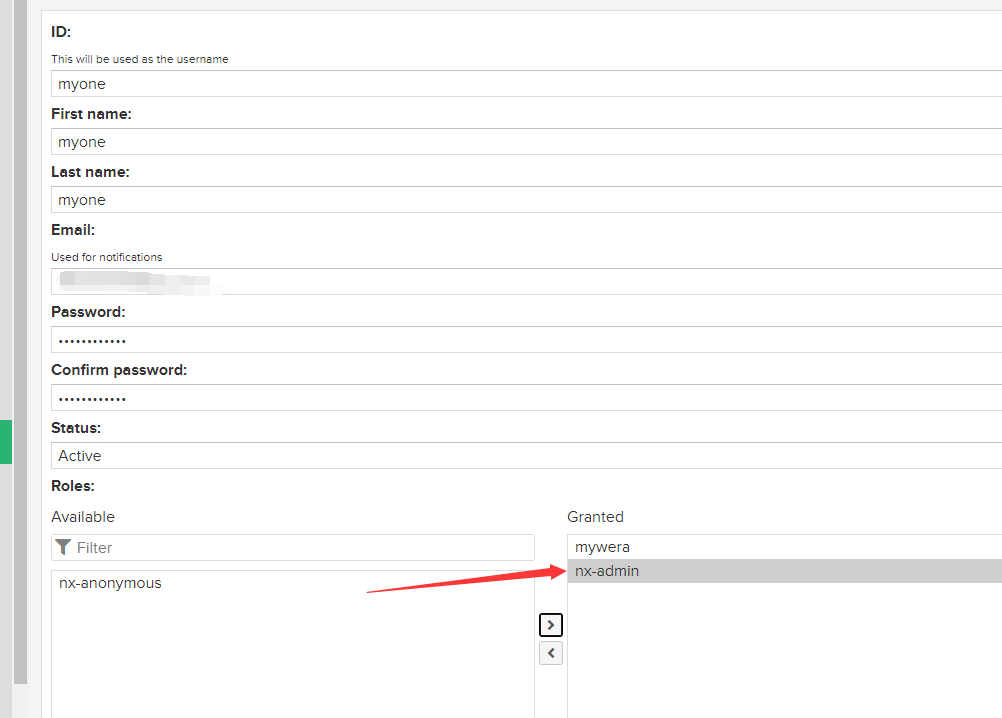Select the nx-admin granted role

[x=607, y=571]
